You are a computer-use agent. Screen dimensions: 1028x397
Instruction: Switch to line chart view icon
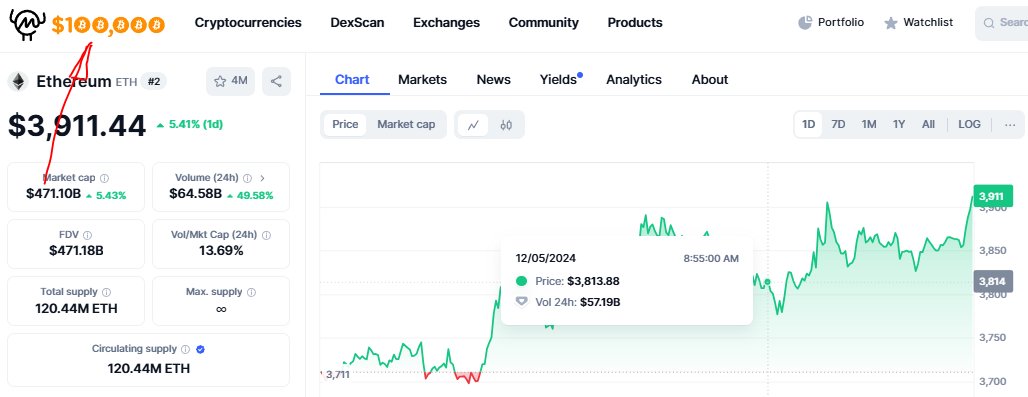pyautogui.click(x=473, y=124)
